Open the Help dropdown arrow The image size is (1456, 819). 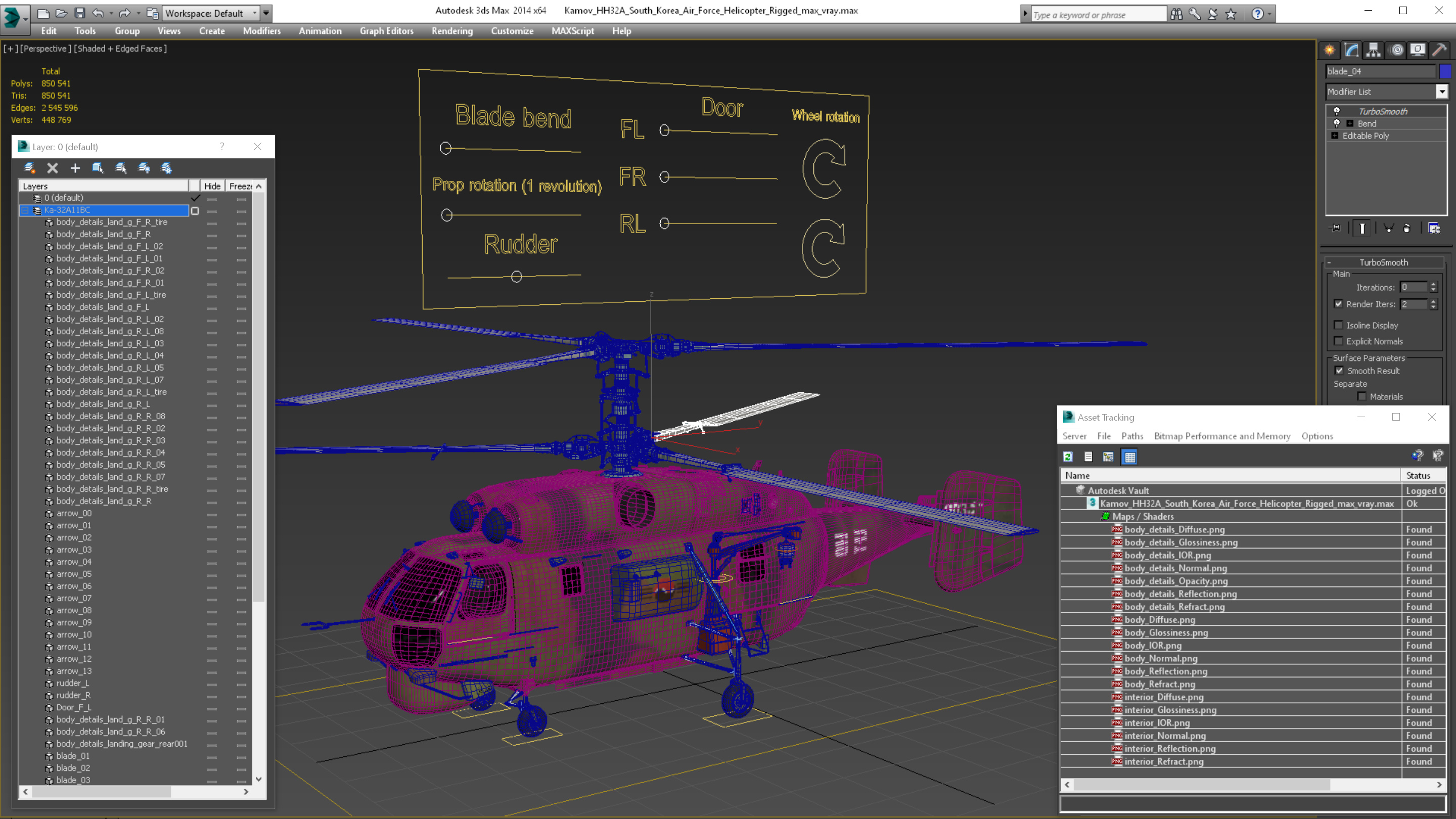point(1270,14)
